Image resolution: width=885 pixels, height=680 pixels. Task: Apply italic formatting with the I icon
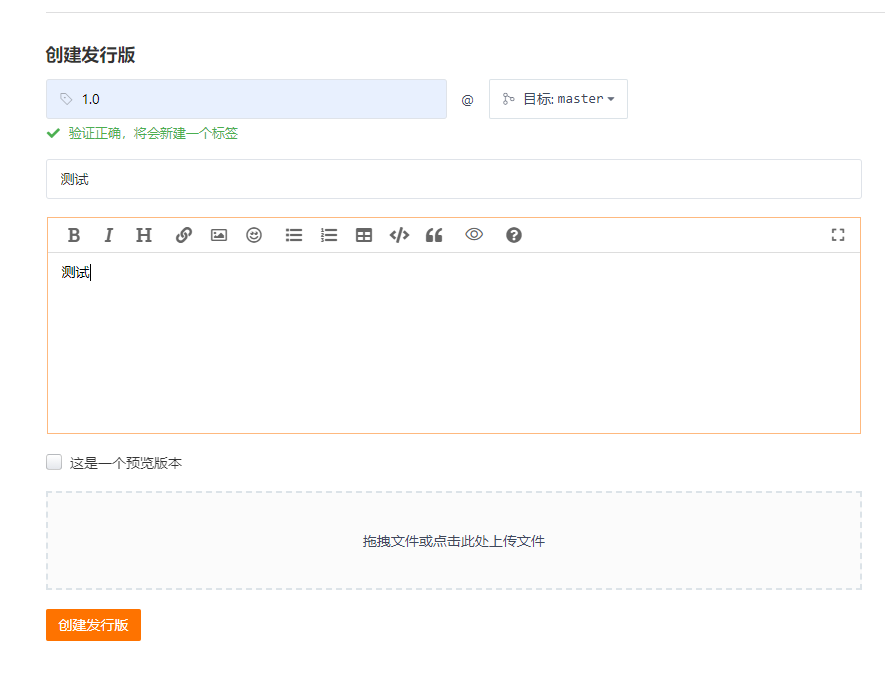108,235
